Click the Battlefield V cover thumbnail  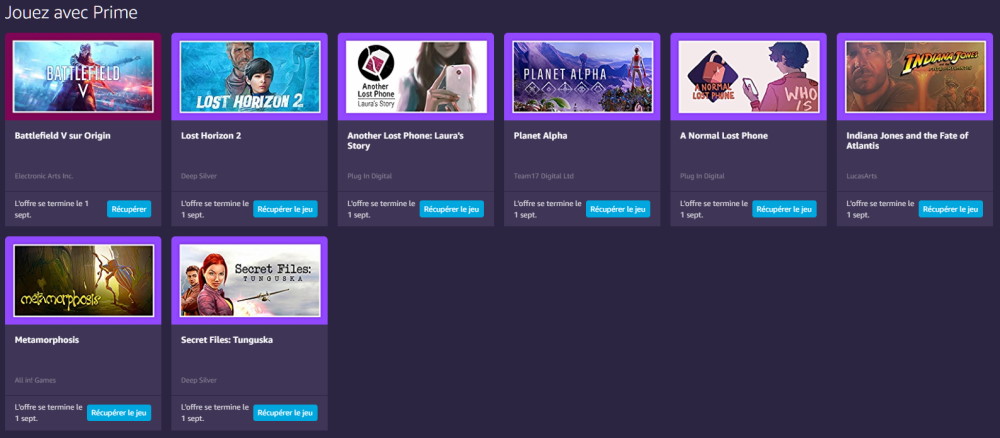point(83,77)
